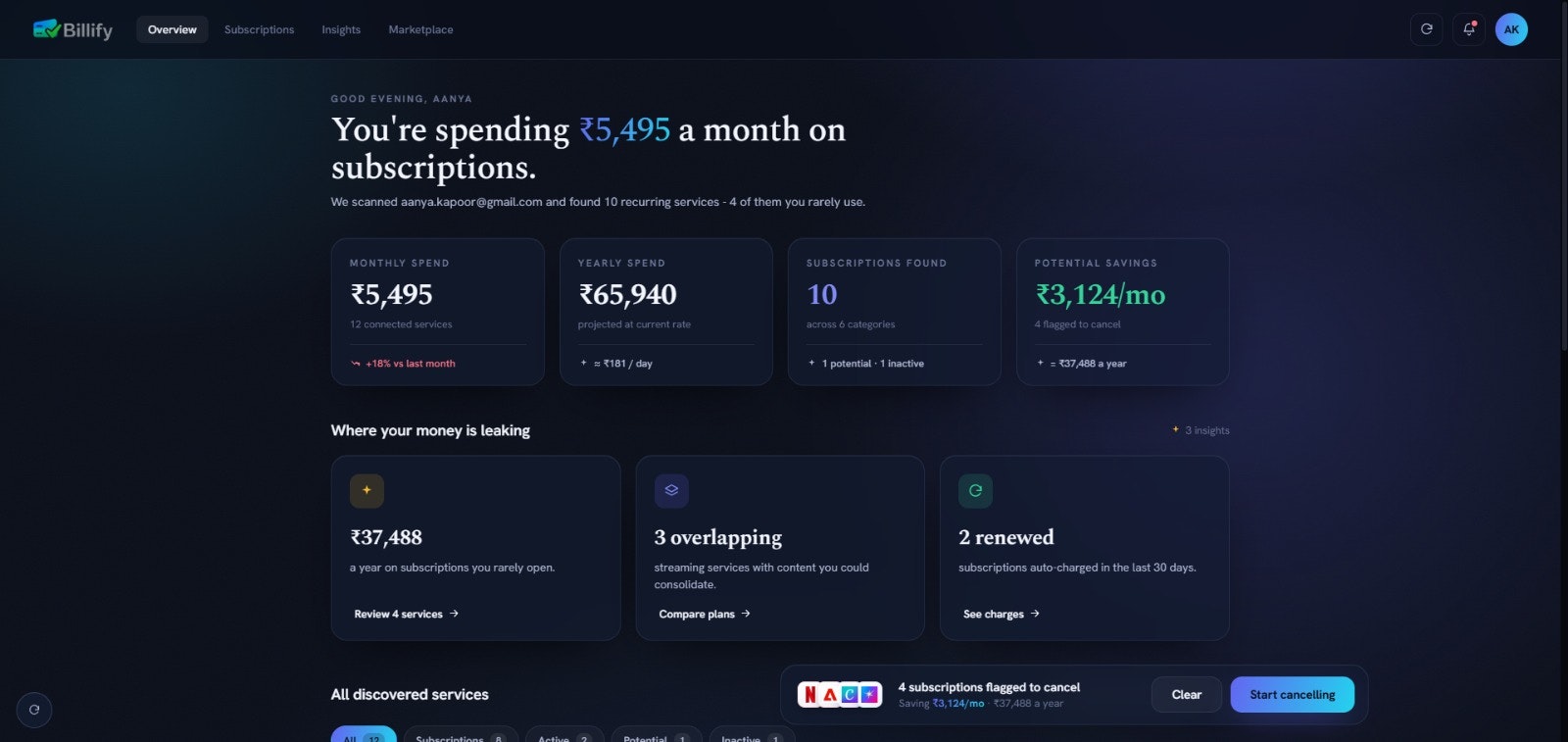Open the Compare plans link

pyautogui.click(x=705, y=614)
